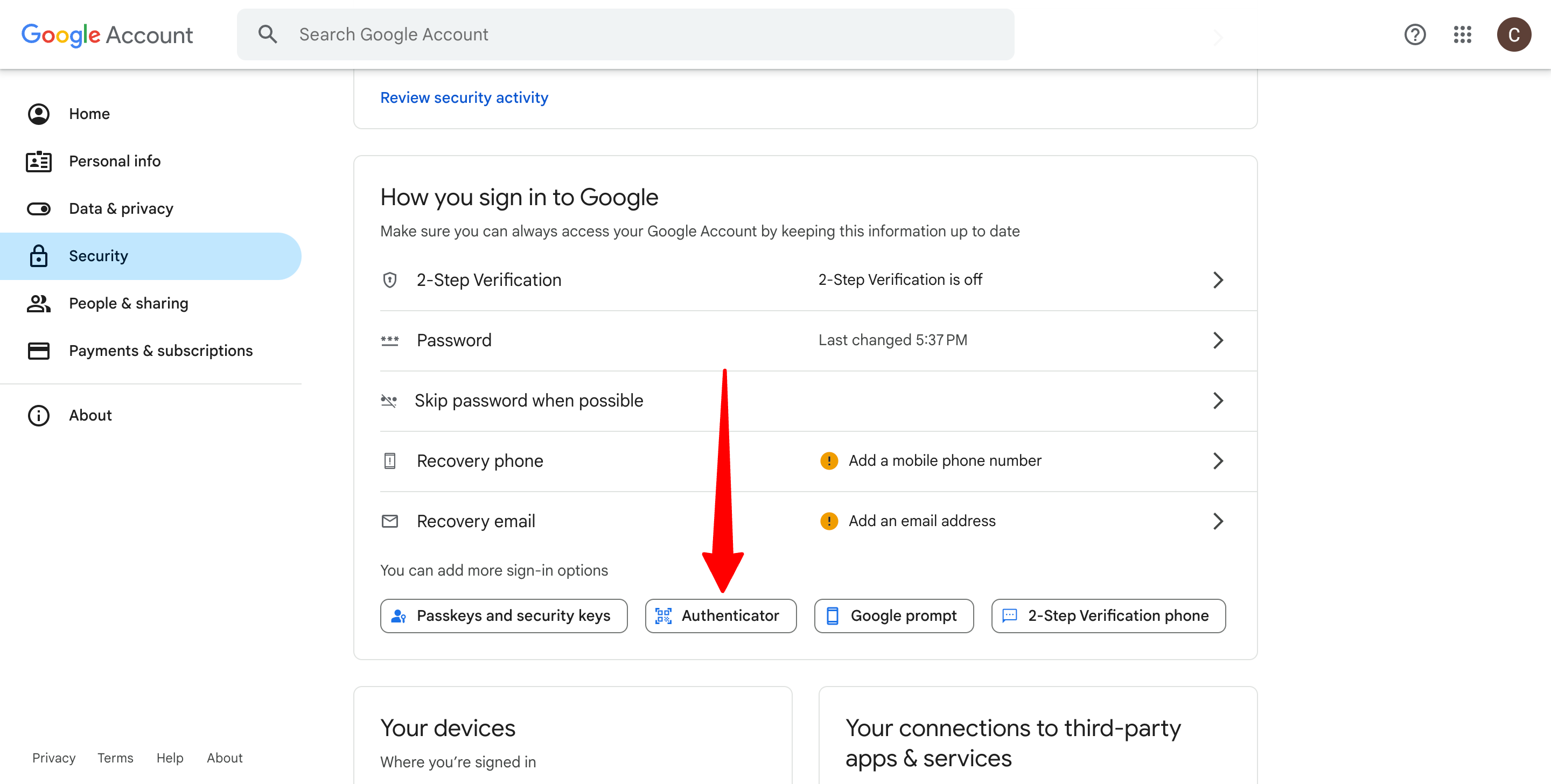Viewport: 1551px width, 784px height.
Task: Open Payments & subscriptions section
Action: 151,351
